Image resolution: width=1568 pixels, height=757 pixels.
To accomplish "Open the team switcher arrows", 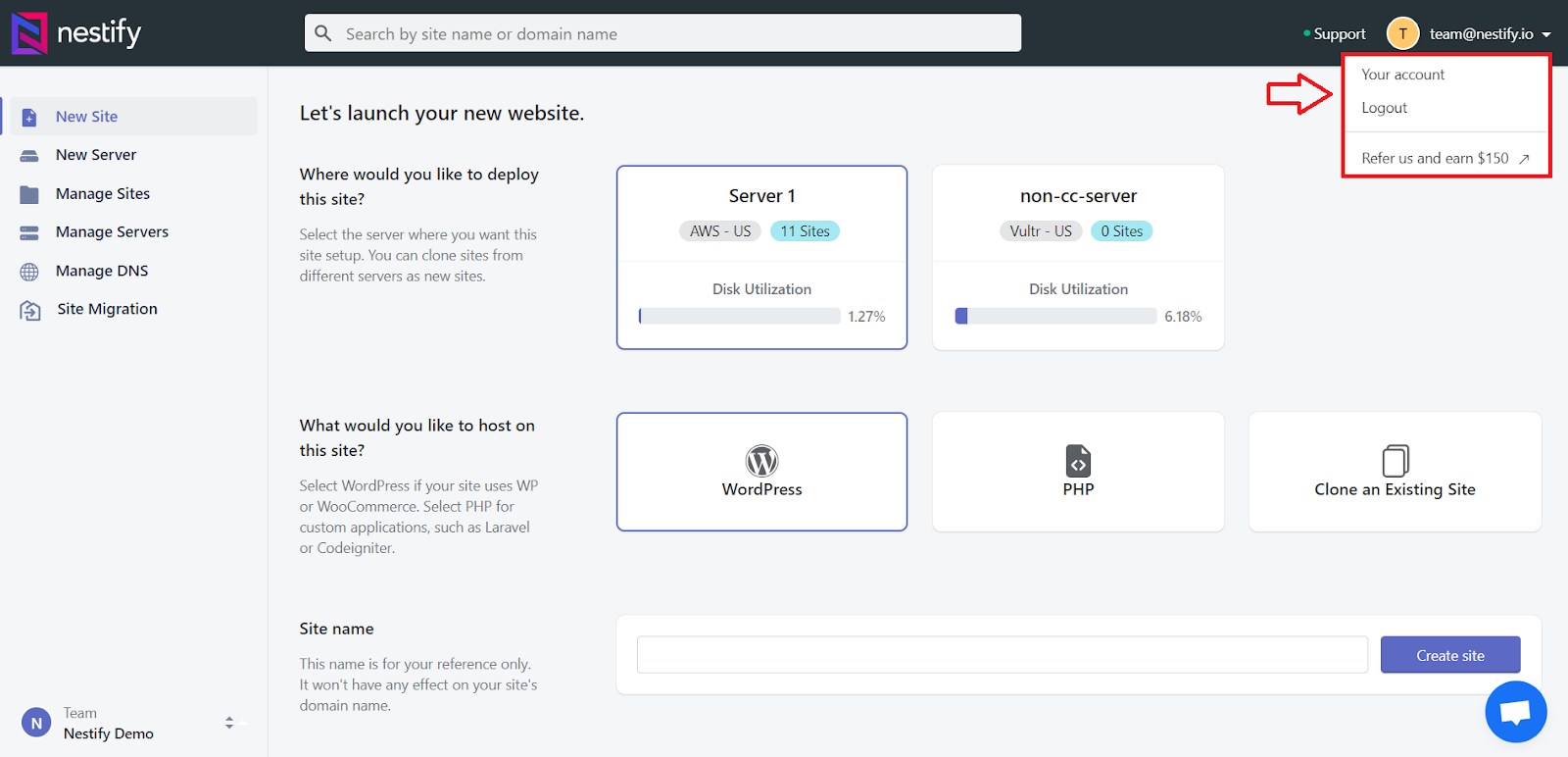I will click(229, 723).
